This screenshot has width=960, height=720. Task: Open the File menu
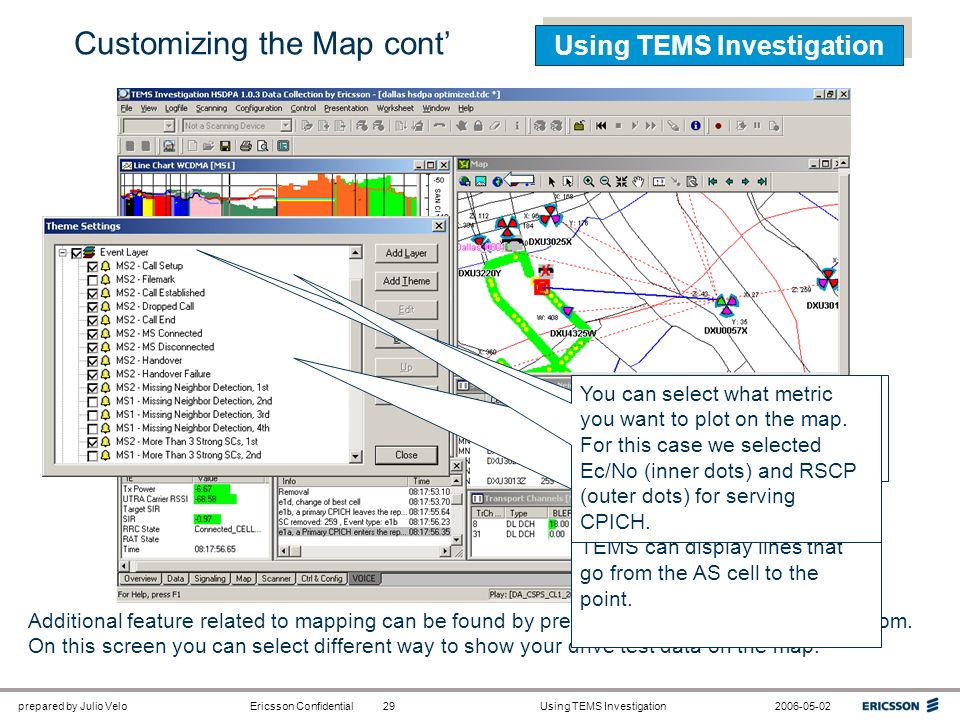coord(126,108)
